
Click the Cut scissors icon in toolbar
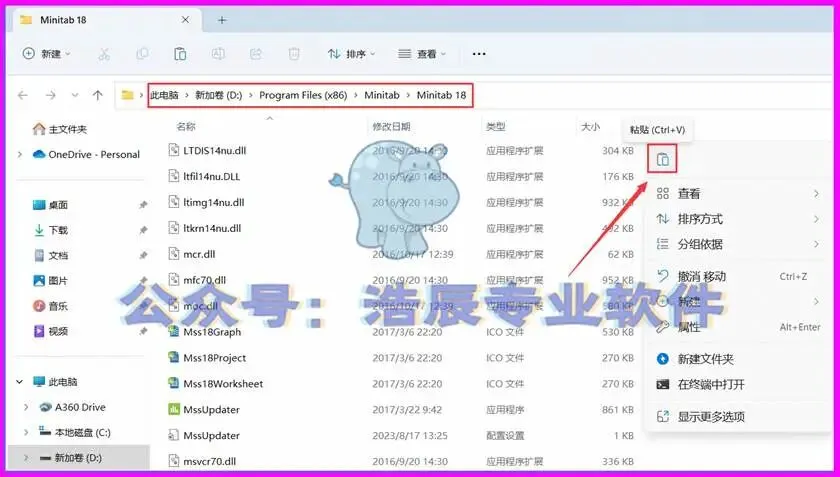(x=104, y=54)
